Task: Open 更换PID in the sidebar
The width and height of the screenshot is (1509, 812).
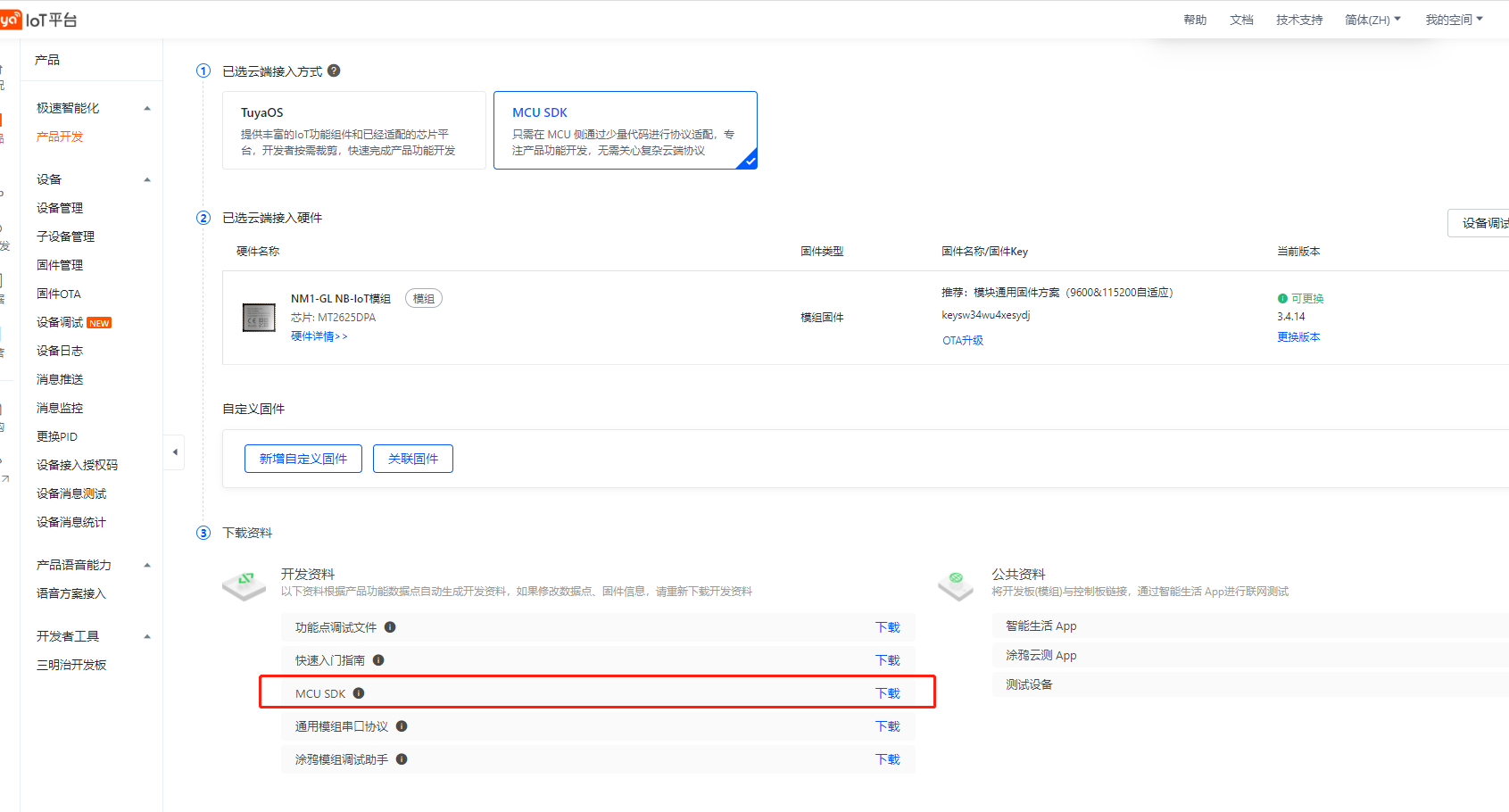Action: point(57,436)
